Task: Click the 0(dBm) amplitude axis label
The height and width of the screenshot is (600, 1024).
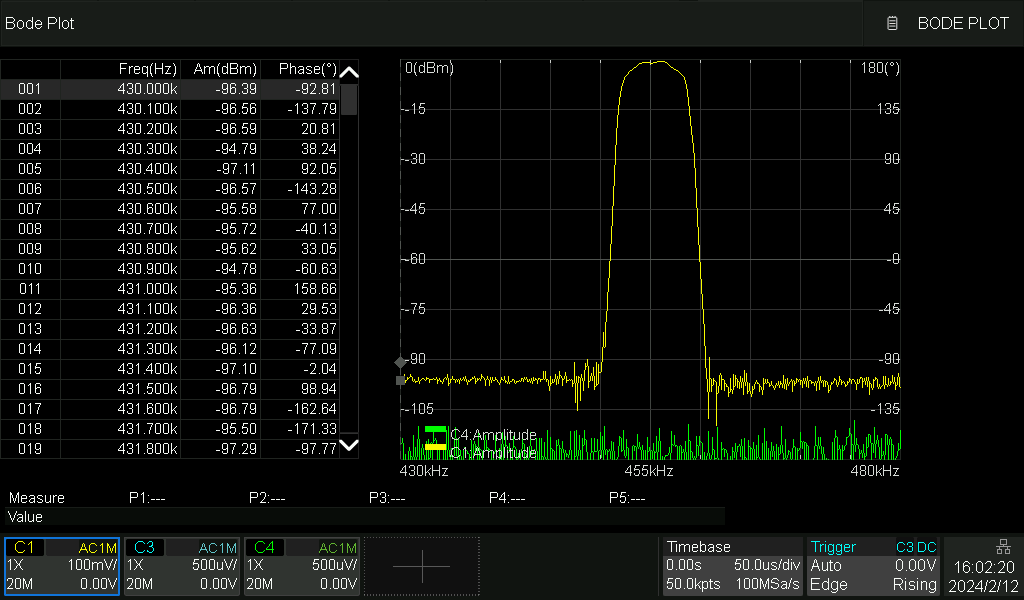Action: pos(429,68)
